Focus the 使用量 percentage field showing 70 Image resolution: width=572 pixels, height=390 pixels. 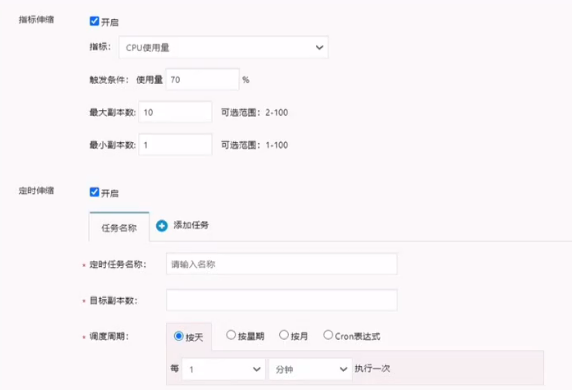point(202,80)
